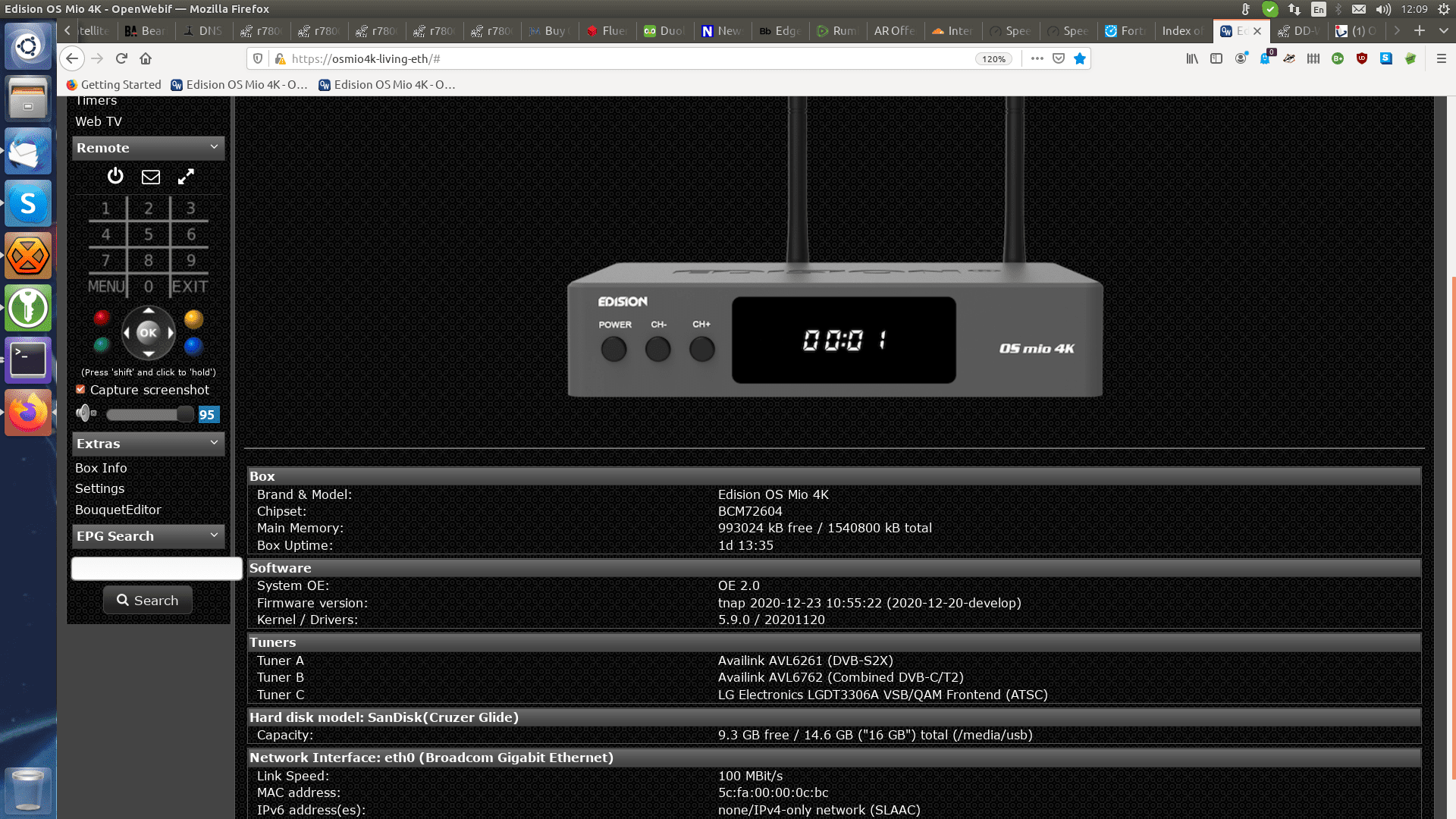Click the blue remote color button
This screenshot has width=1456, height=819.
coord(193,346)
